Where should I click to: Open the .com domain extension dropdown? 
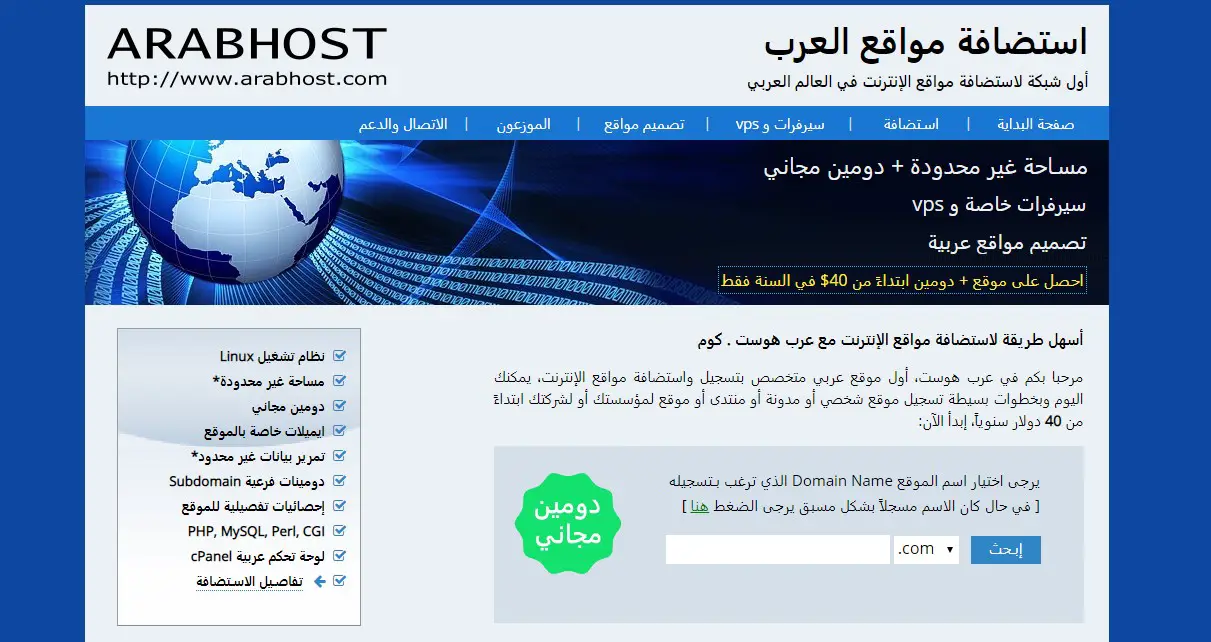click(x=927, y=549)
